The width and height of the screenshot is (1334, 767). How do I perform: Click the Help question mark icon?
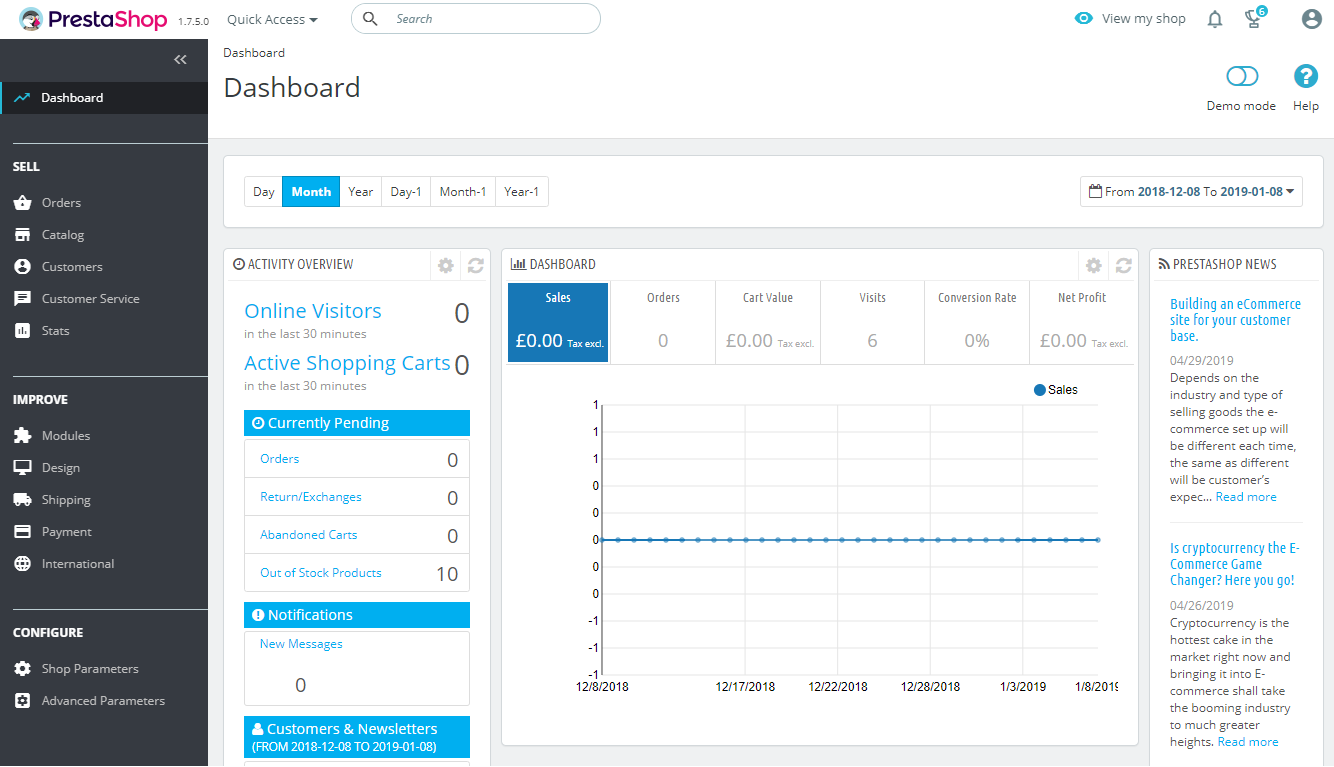1306,76
